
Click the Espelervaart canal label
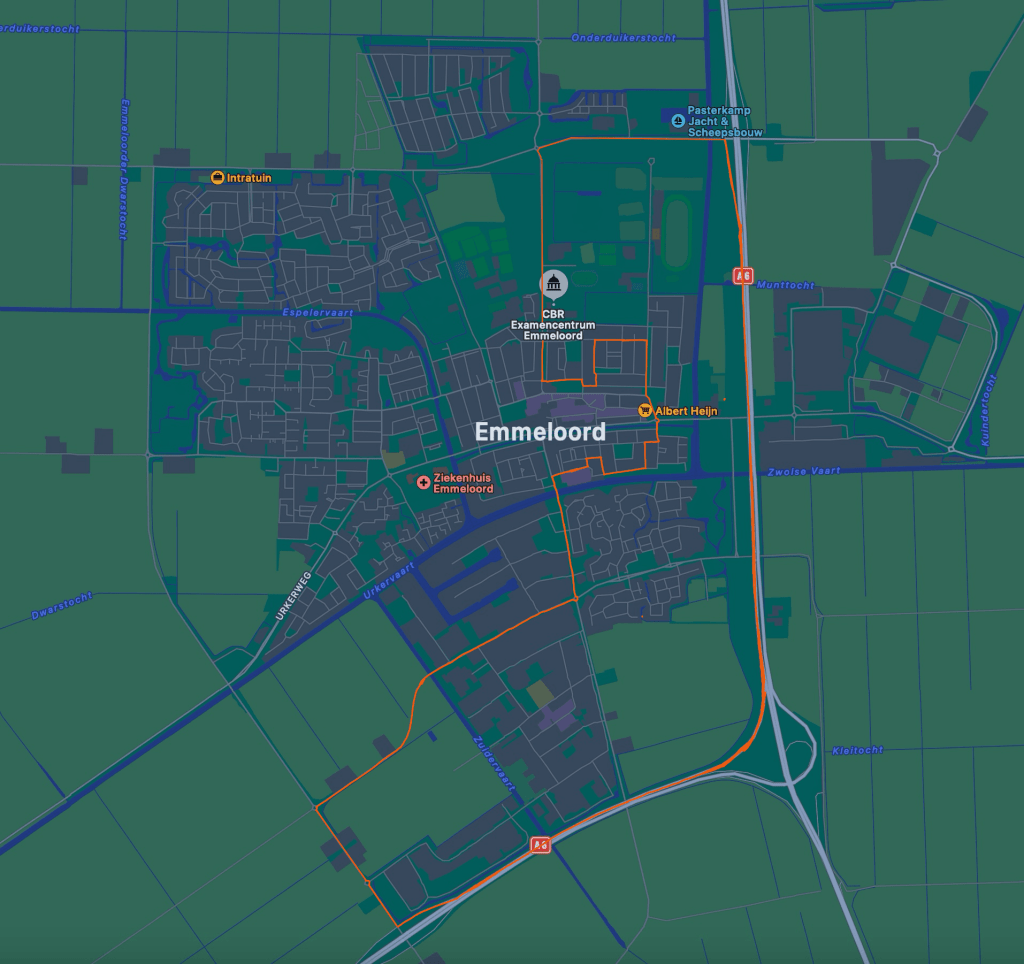point(317,312)
